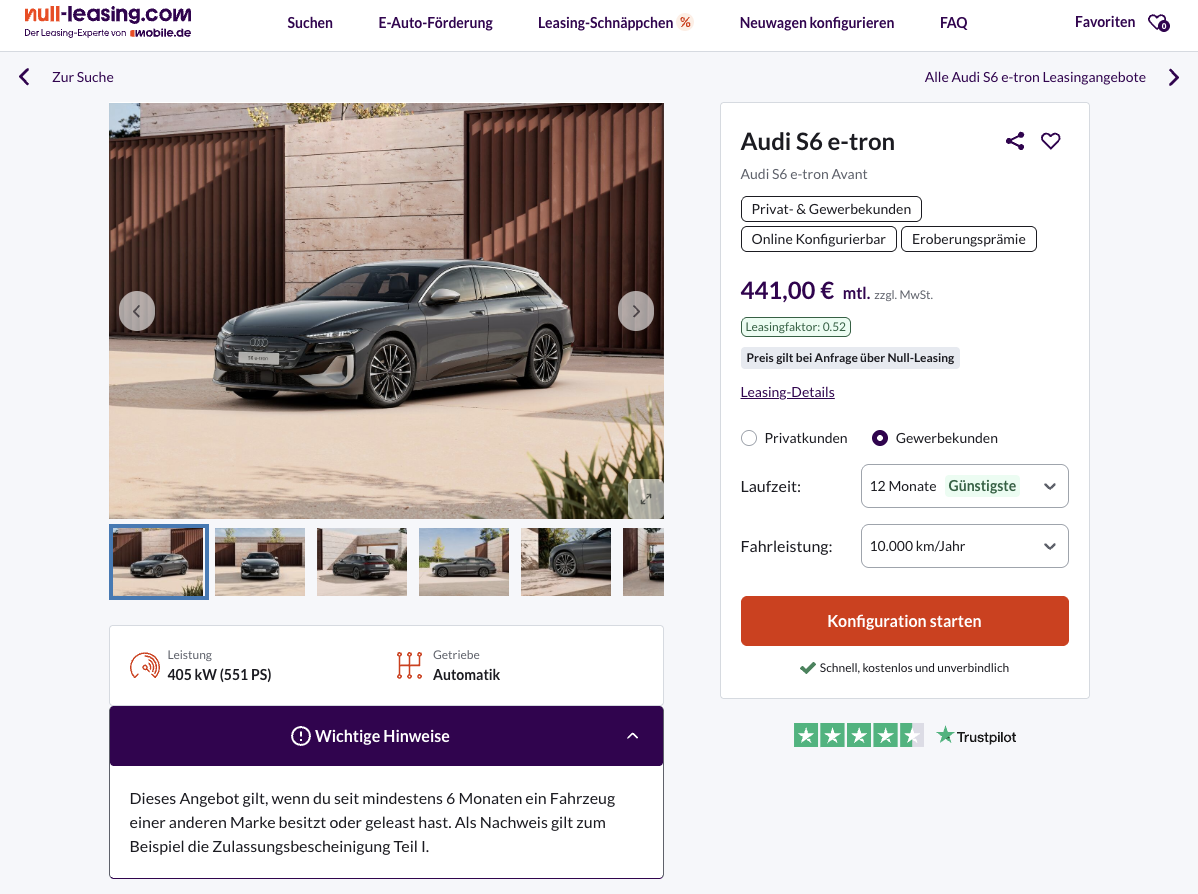Collapse the Wichtige Hinweise section
1198x894 pixels.
[632, 736]
